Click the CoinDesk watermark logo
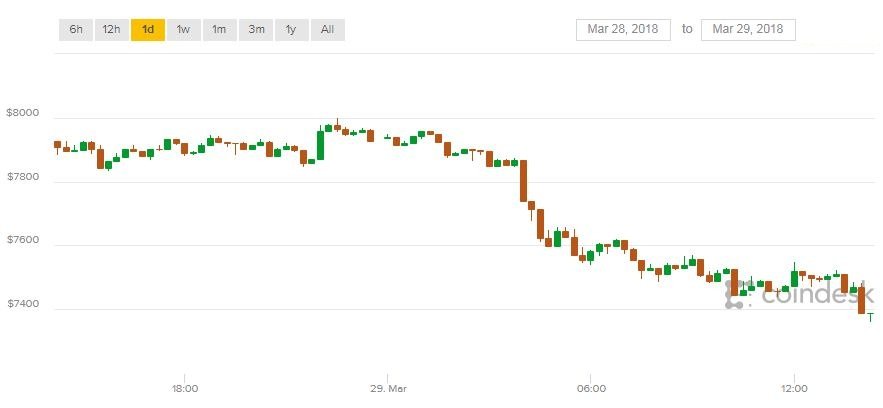This screenshot has height=408, width=883. (x=800, y=294)
